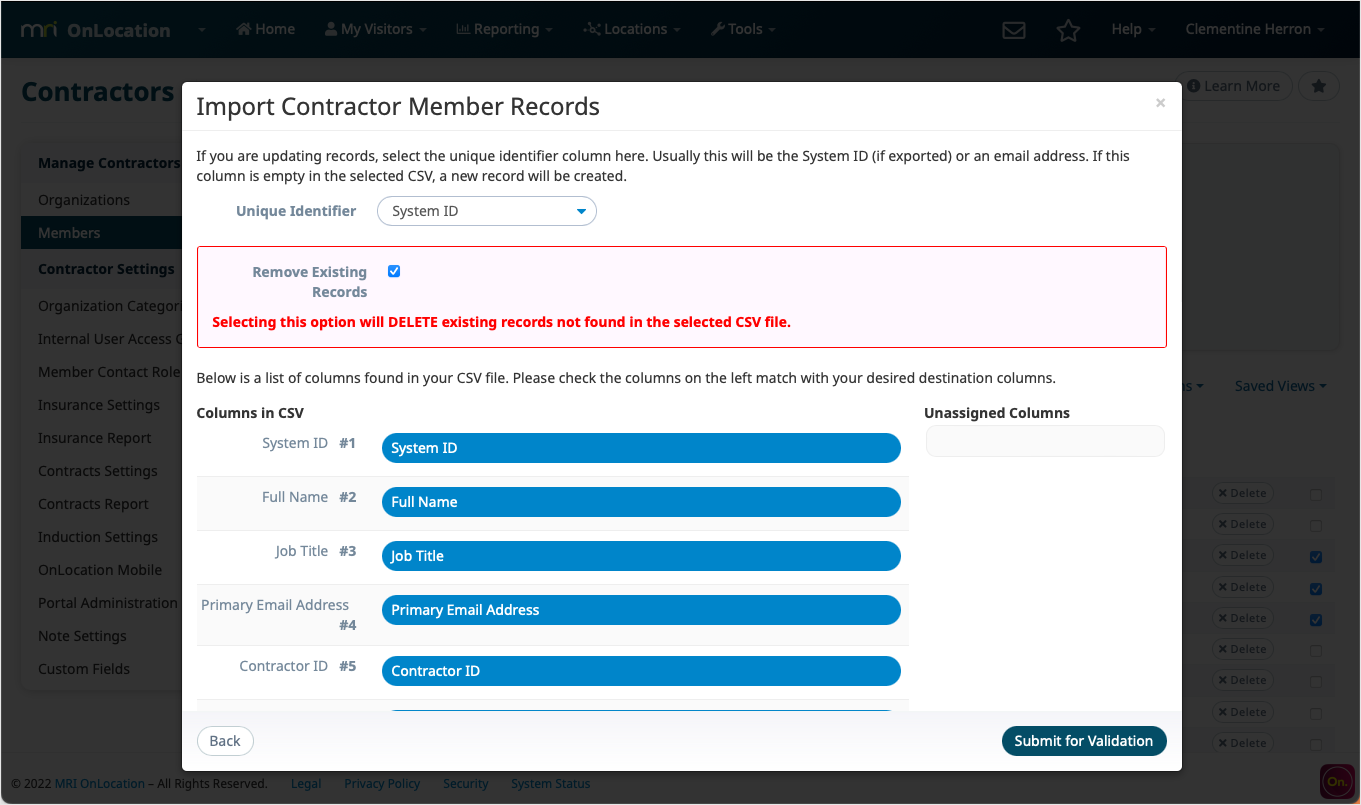Open Custom Fields in the sidebar
The width and height of the screenshot is (1361, 805).
tap(84, 669)
